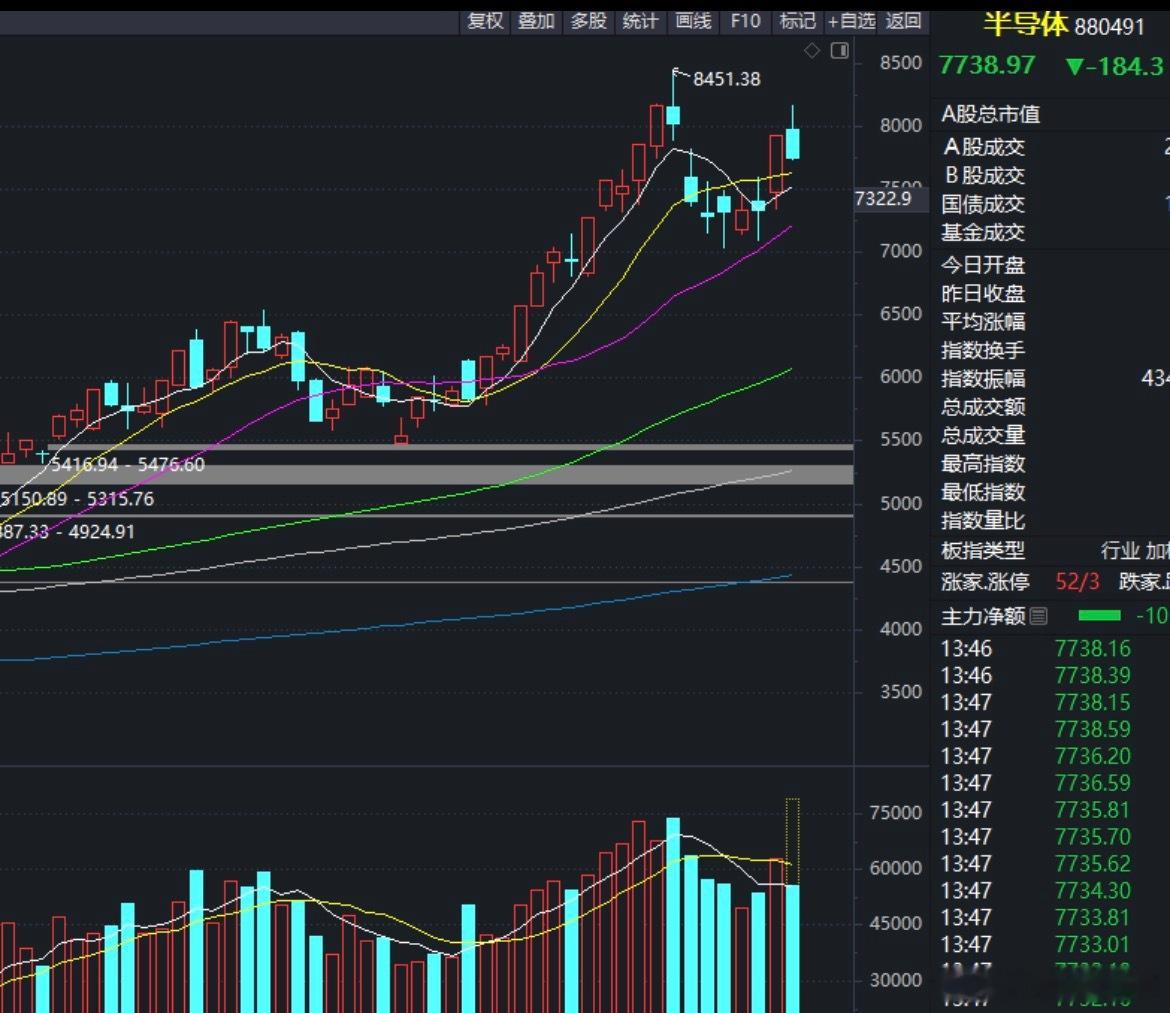
Task: Click the 指数量比 label
Action: (983, 520)
